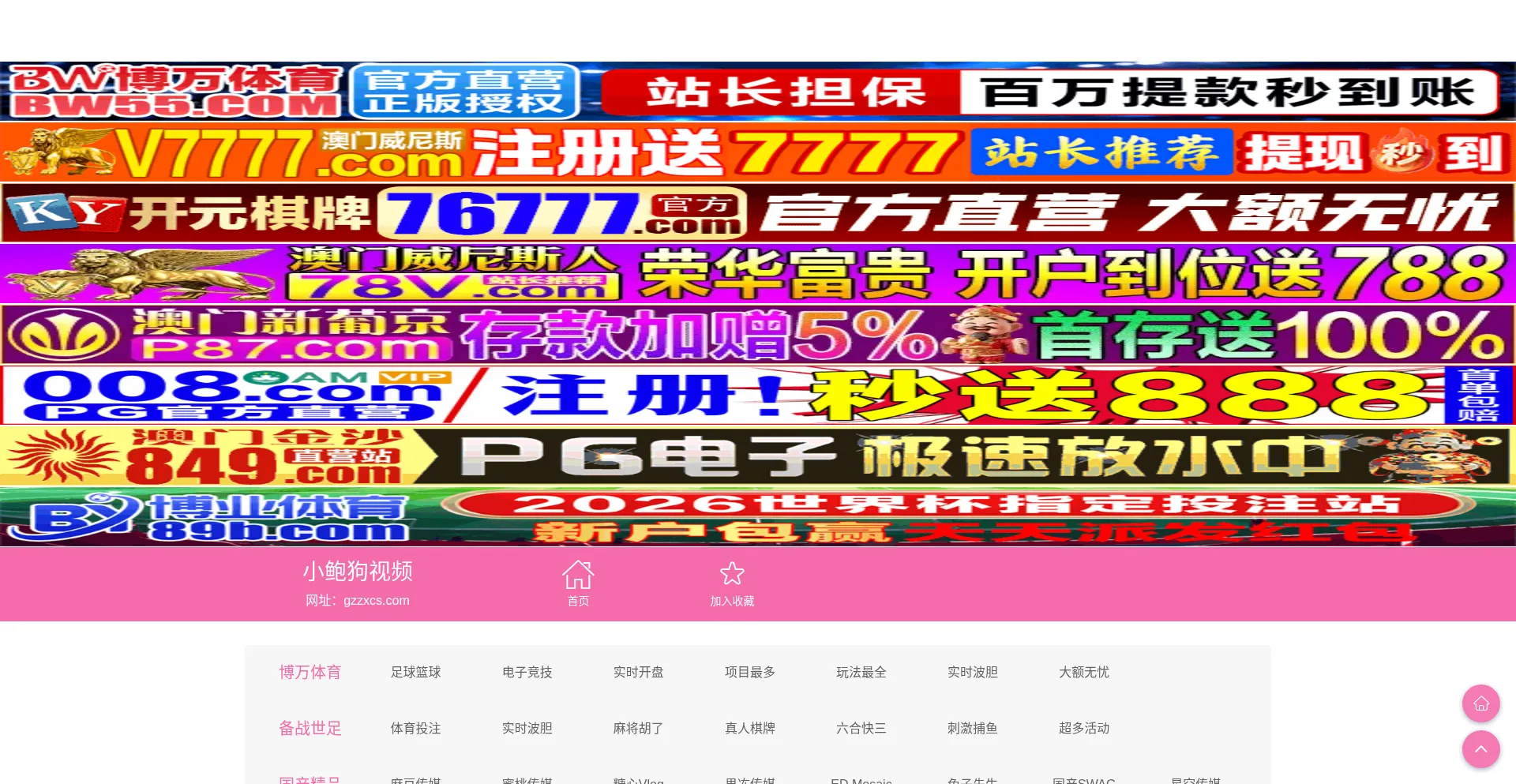Click the floating back-to-top arrow button
Screen dimensions: 1516x784
(1480, 749)
